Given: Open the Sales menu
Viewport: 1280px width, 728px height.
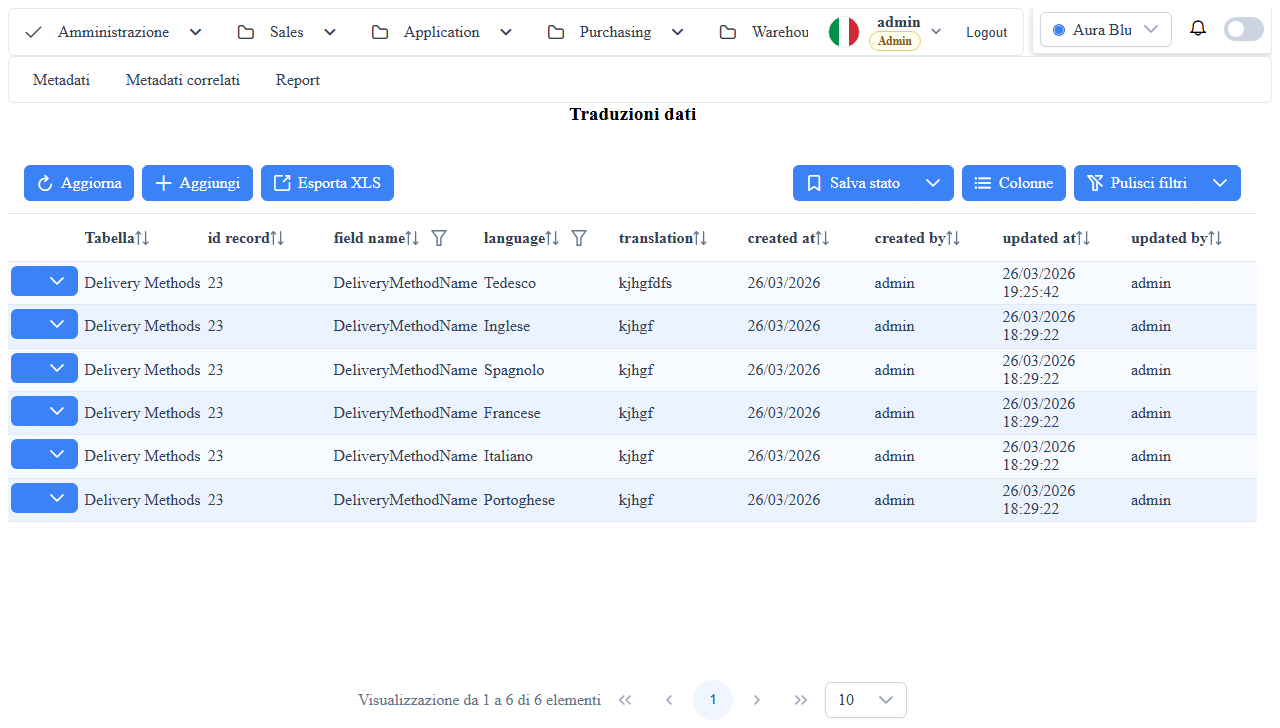Looking at the screenshot, I should click(287, 32).
